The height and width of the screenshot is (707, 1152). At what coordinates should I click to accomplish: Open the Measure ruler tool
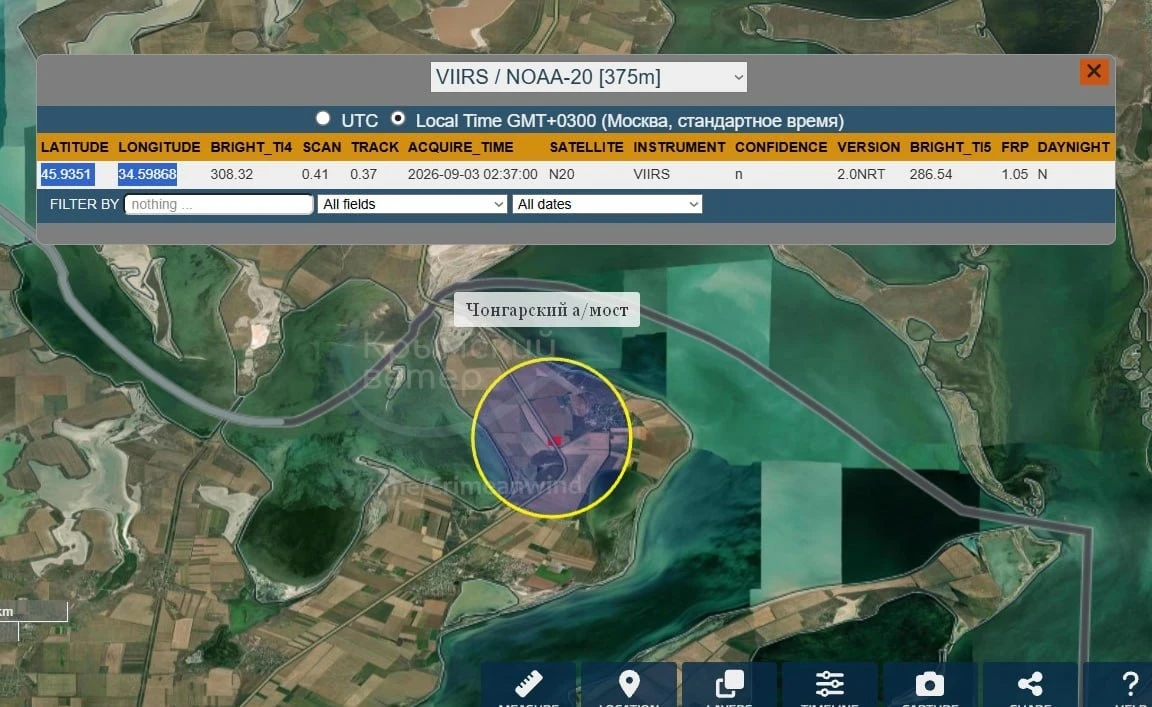[528, 684]
